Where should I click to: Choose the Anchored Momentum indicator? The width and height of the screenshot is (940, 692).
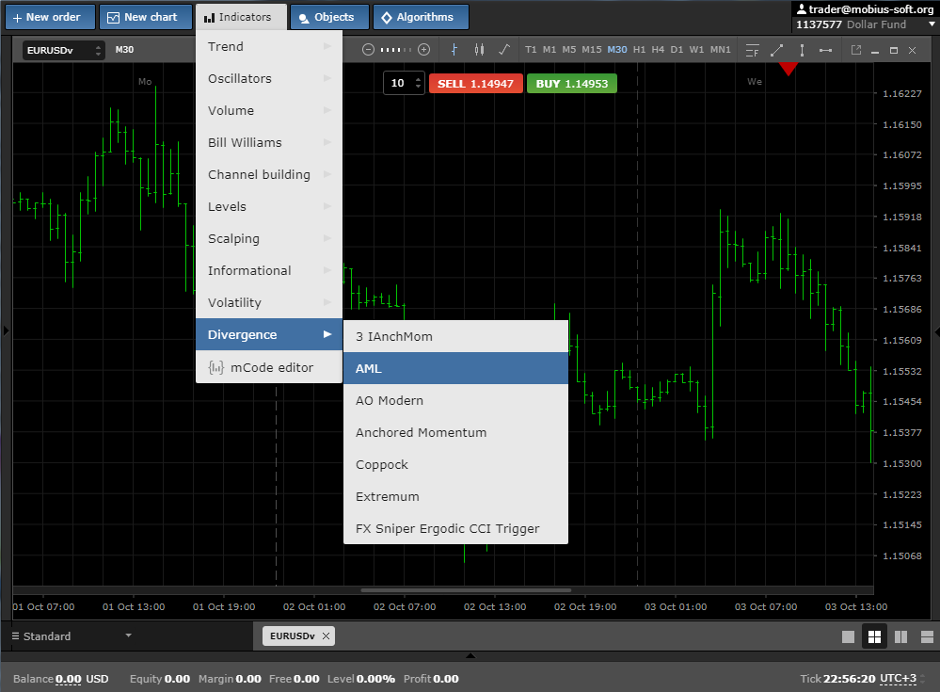[x=456, y=432]
